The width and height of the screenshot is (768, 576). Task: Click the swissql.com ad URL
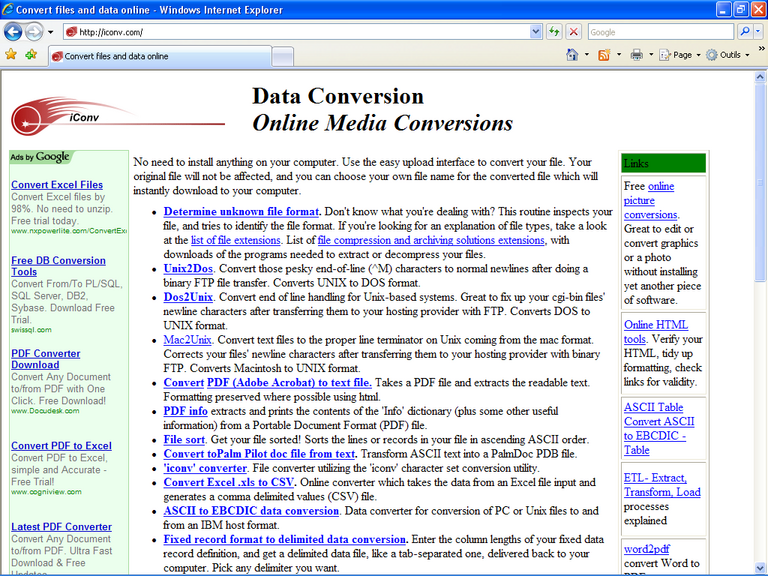31,330
